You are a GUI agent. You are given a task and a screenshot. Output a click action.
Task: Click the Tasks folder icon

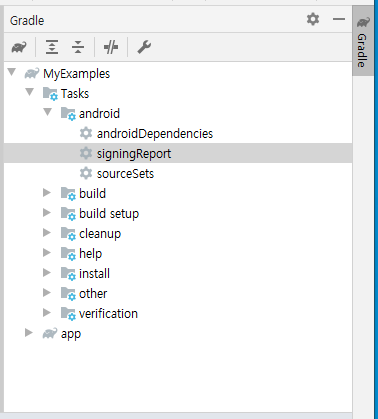(x=50, y=94)
